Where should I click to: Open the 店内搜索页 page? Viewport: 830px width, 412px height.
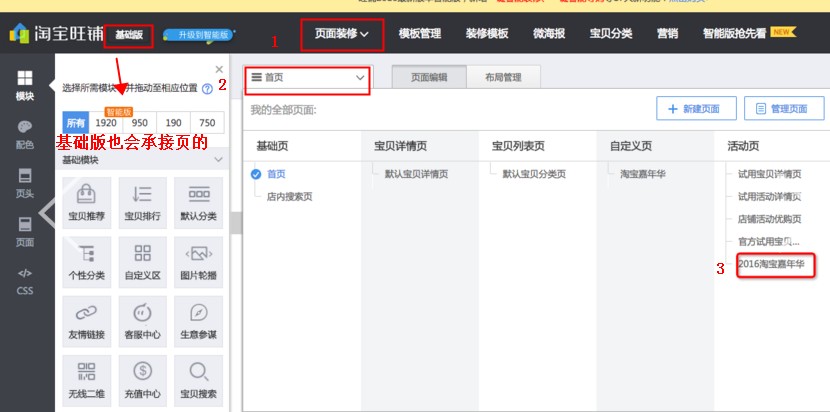pos(290,197)
